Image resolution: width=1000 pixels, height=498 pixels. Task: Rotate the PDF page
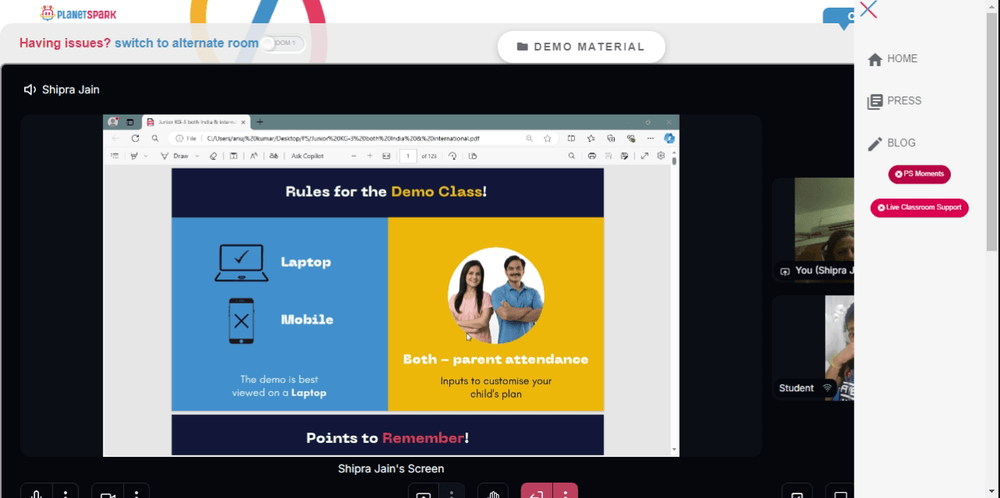[452, 156]
